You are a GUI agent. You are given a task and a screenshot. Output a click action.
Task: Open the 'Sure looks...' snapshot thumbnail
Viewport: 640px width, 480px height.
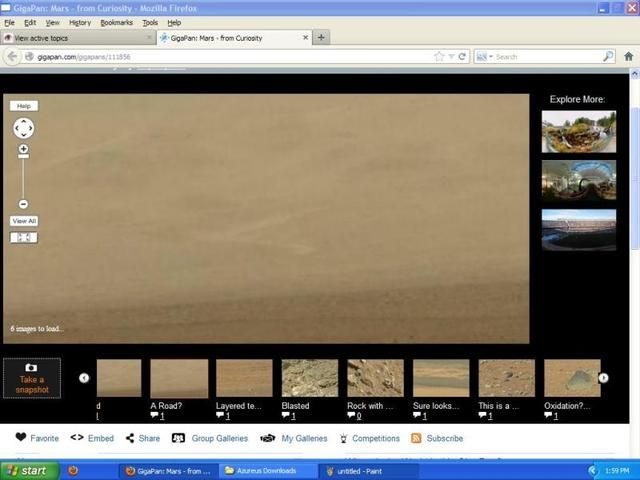pos(441,378)
